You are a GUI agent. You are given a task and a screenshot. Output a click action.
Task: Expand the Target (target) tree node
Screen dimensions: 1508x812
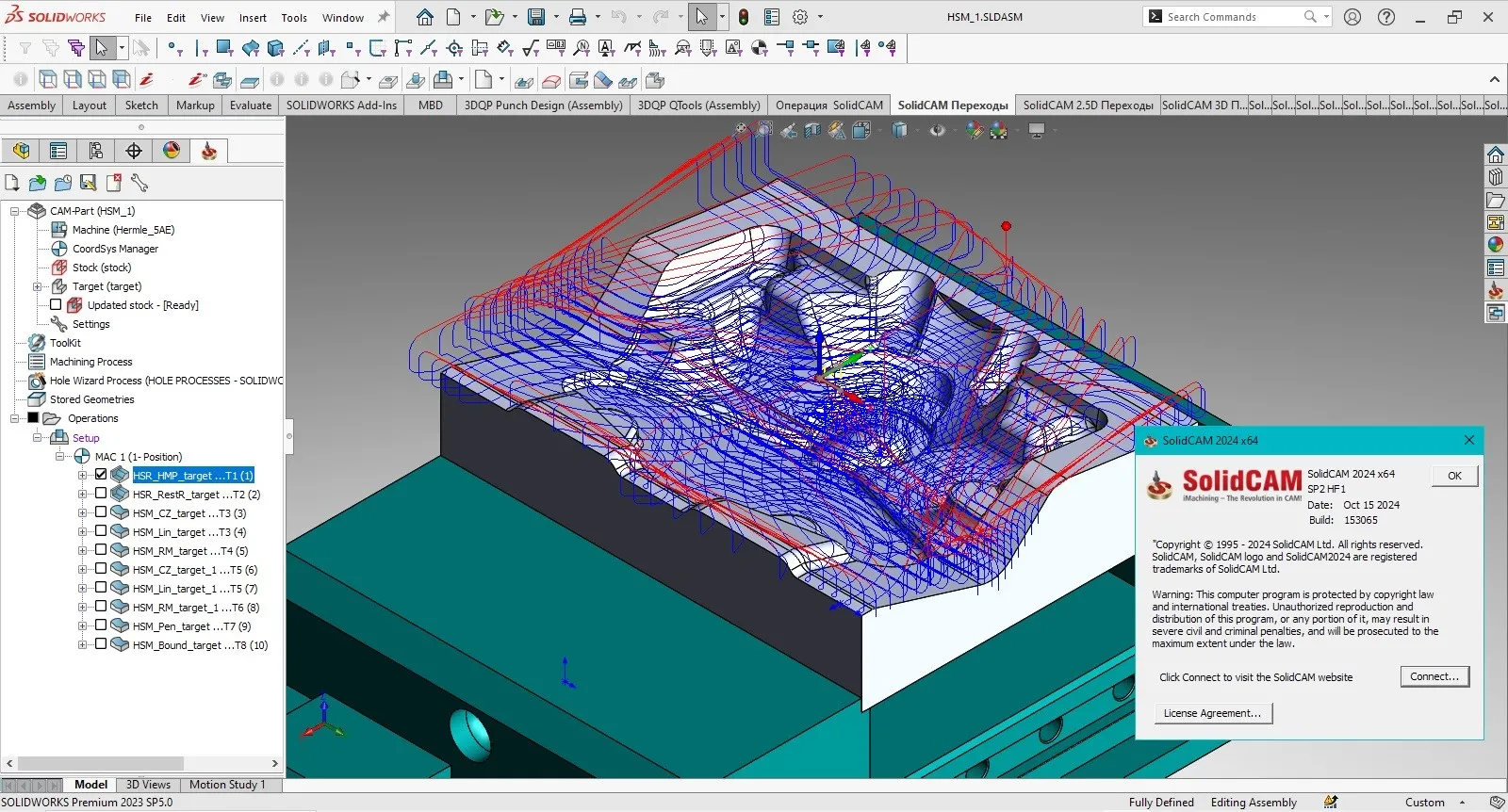click(x=38, y=286)
